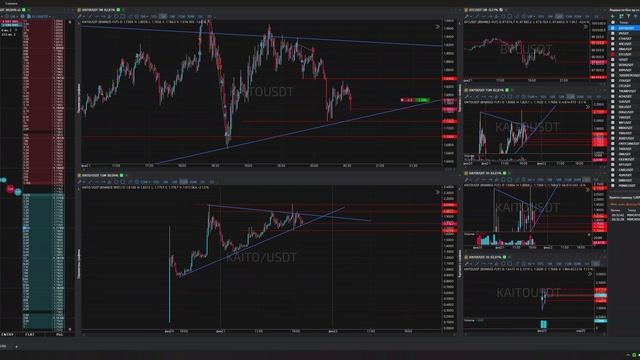
Task: Select the top red price level label on the main chart axis
Action: click(449, 79)
